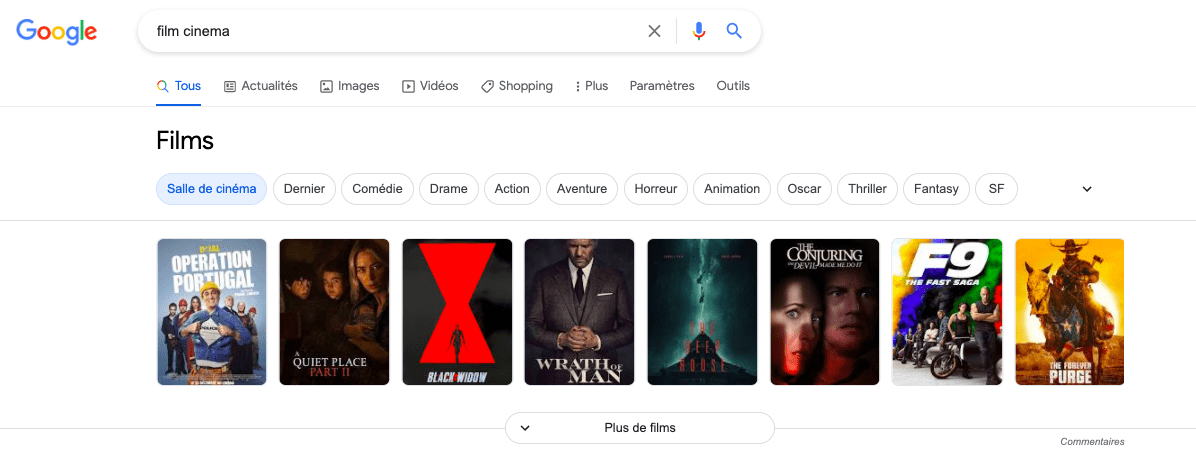Click the blue magnifier search icon

click(734, 31)
